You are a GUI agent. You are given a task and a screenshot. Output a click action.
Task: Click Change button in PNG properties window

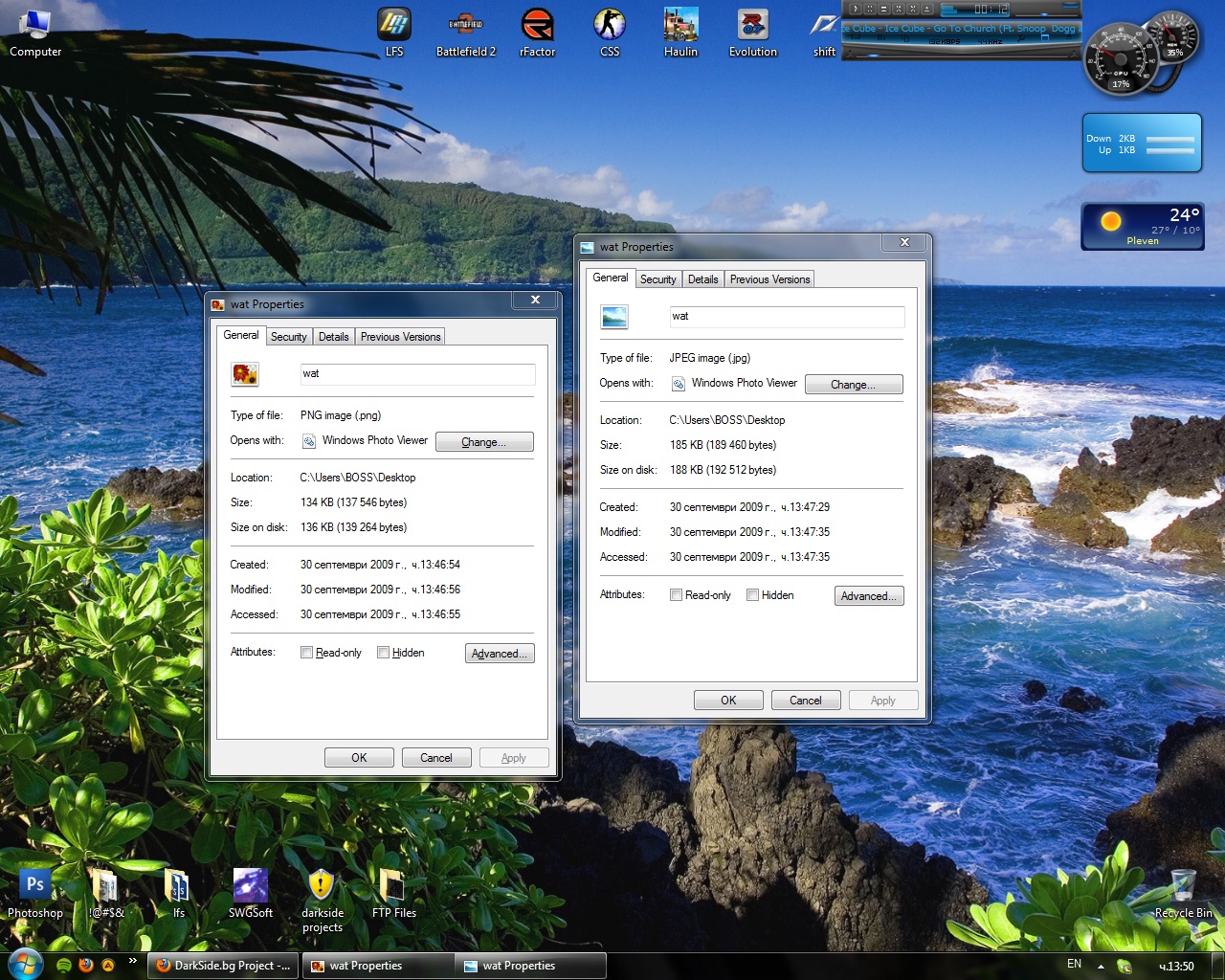tap(484, 442)
